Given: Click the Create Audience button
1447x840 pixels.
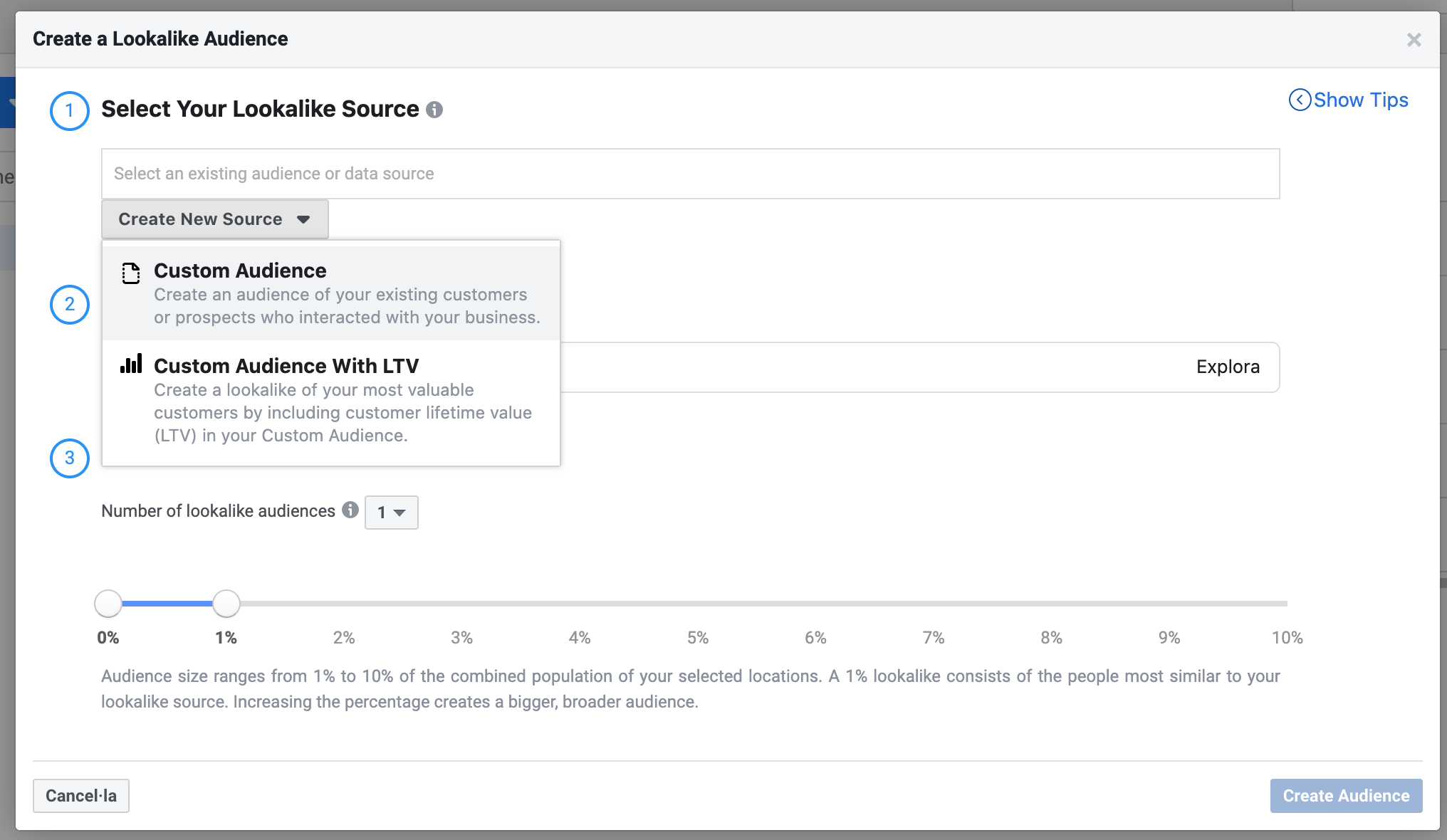Looking at the screenshot, I should pos(1346,796).
